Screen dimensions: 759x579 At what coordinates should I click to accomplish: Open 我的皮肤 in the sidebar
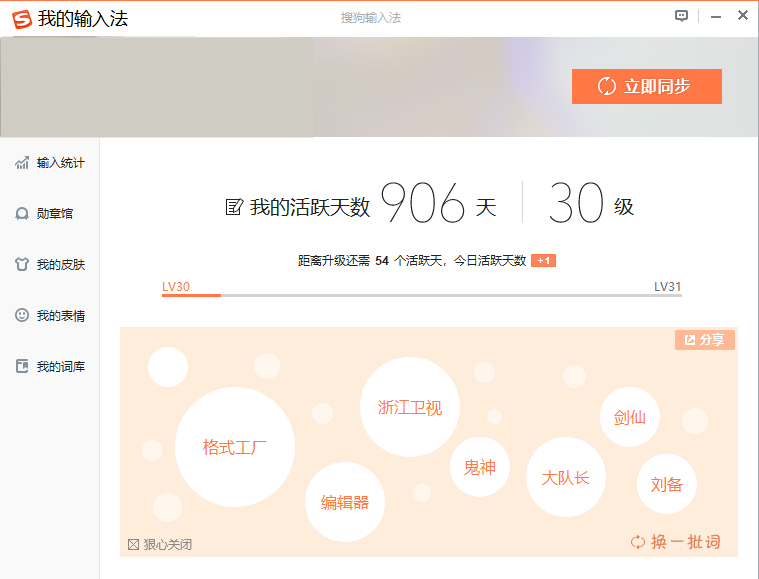tap(50, 265)
